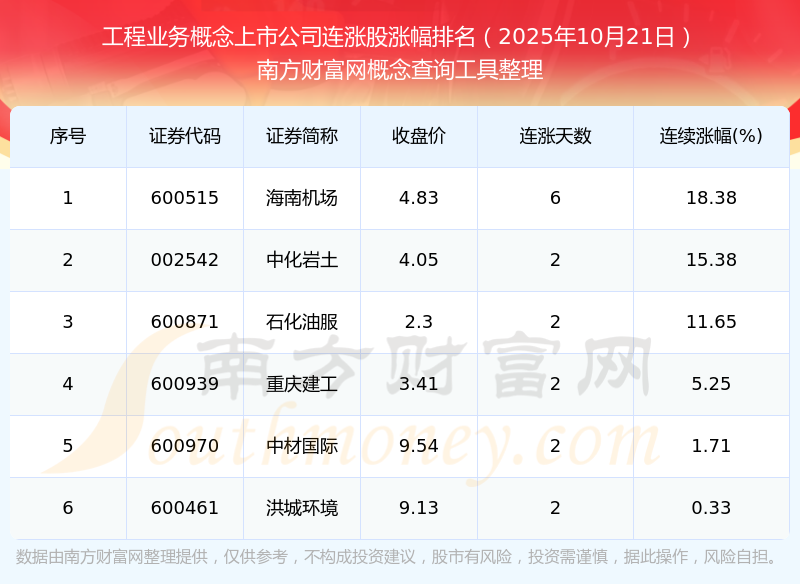Viewport: 800px width, 584px height.
Task: Click the 连涨天数 column header
Action: (555, 136)
